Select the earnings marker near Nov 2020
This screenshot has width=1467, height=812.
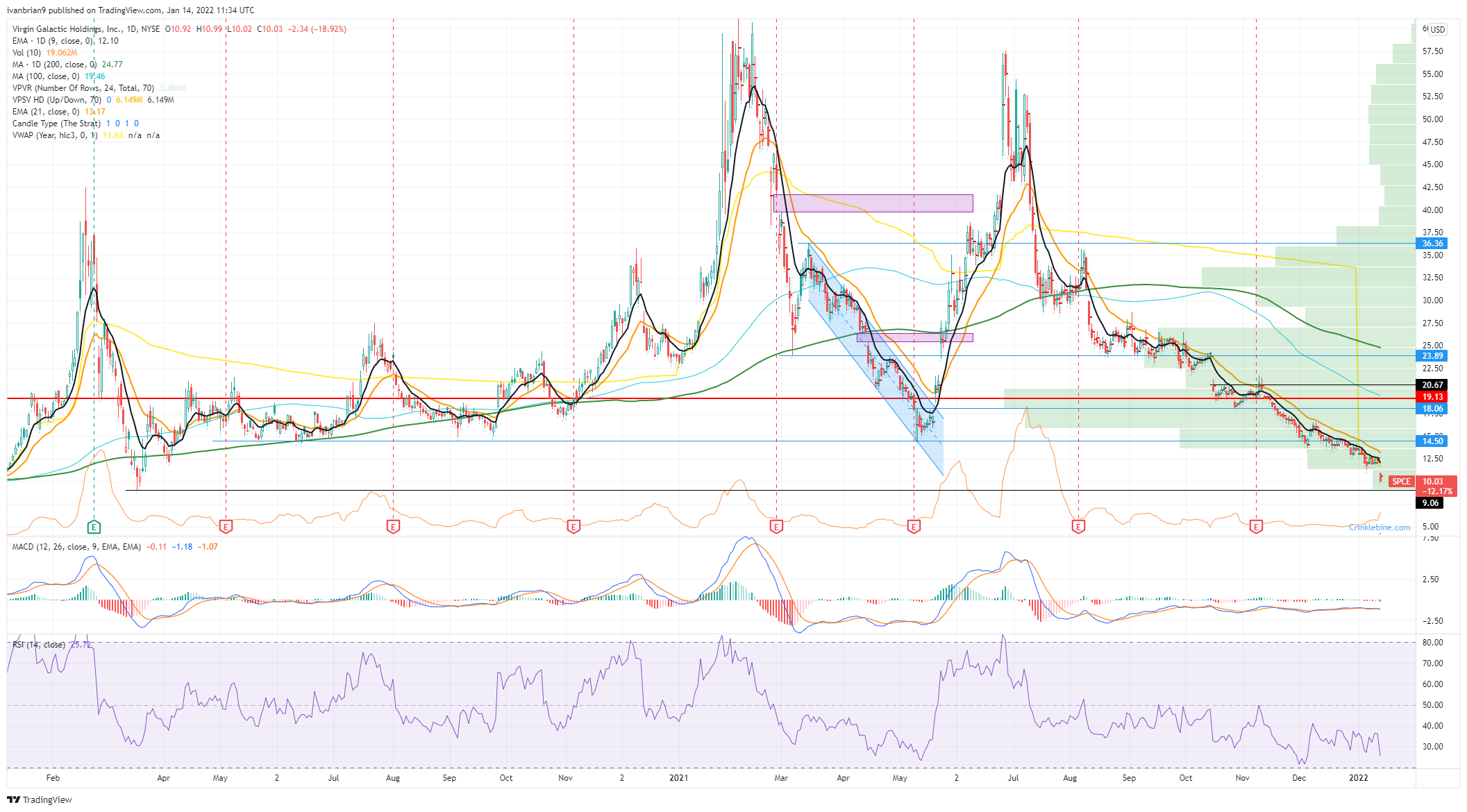coord(573,527)
